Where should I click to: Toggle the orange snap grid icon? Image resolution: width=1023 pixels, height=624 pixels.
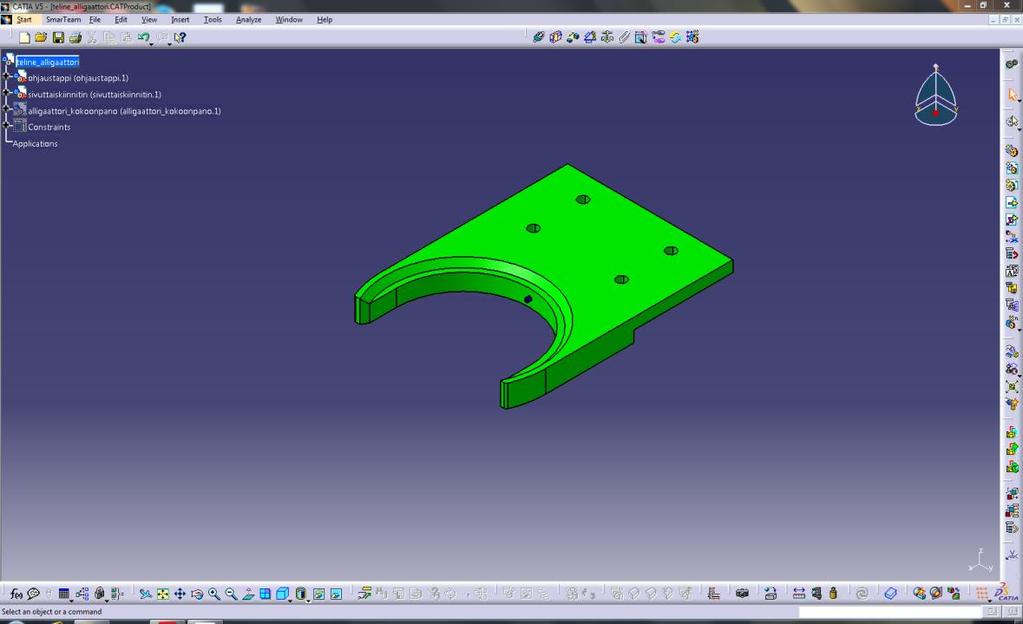982,593
